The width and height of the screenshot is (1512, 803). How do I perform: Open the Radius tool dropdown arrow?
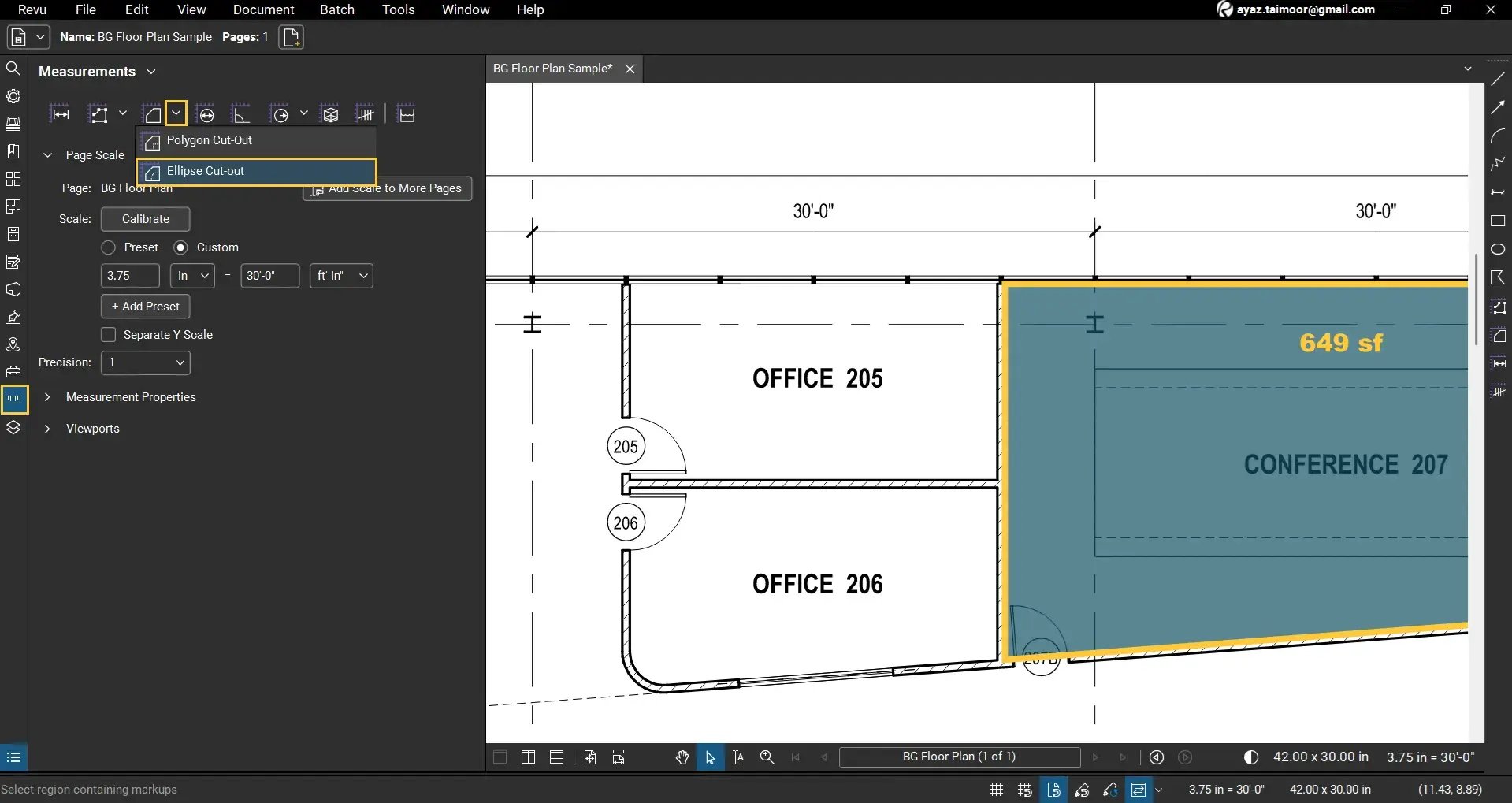click(x=303, y=113)
